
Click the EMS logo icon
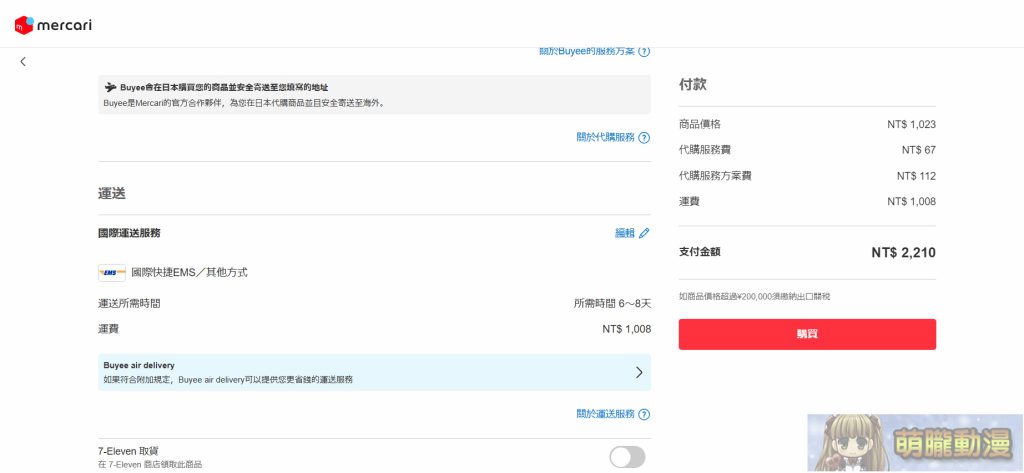pos(112,273)
